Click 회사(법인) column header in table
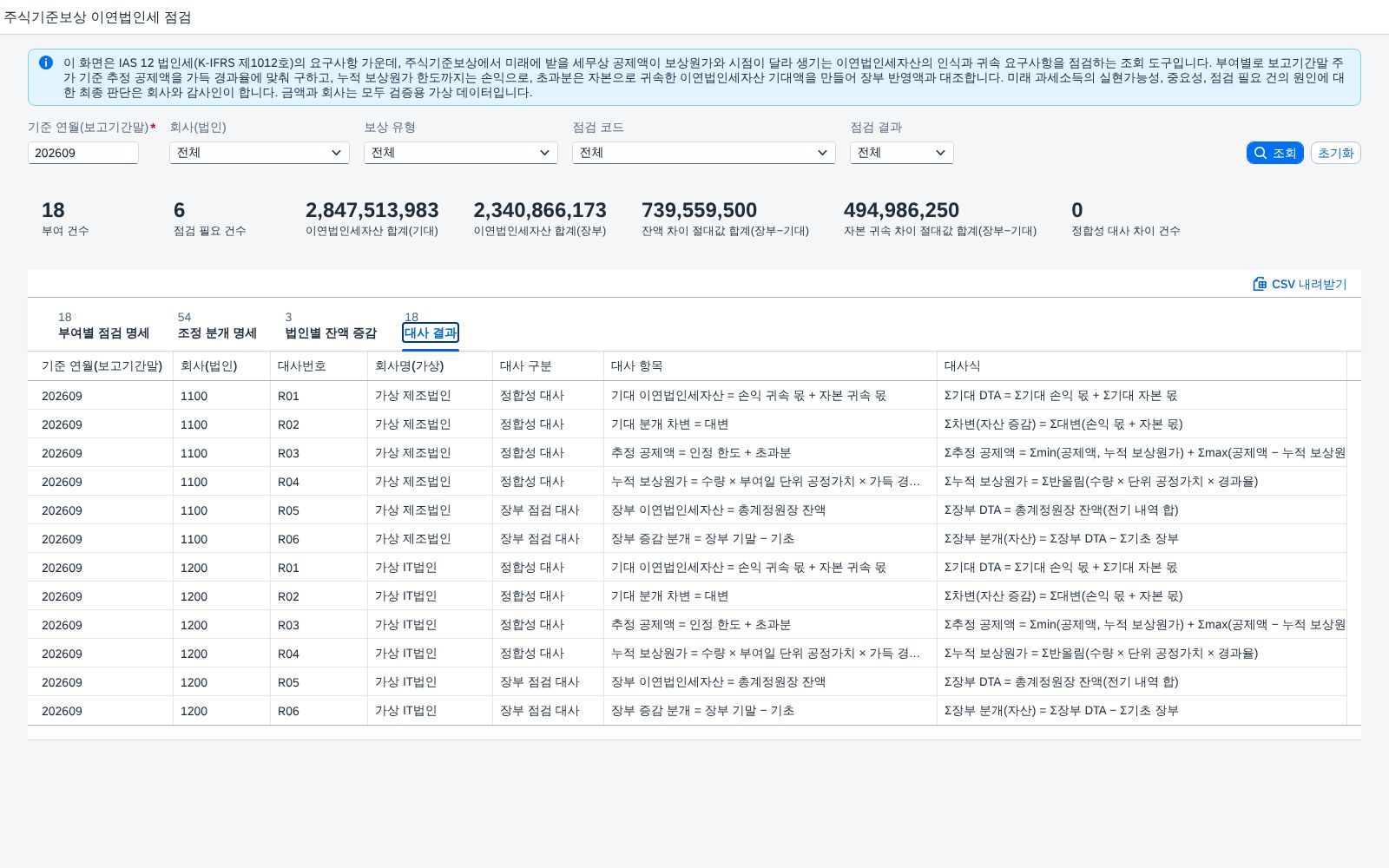Image resolution: width=1389 pixels, height=868 pixels. [x=221, y=366]
